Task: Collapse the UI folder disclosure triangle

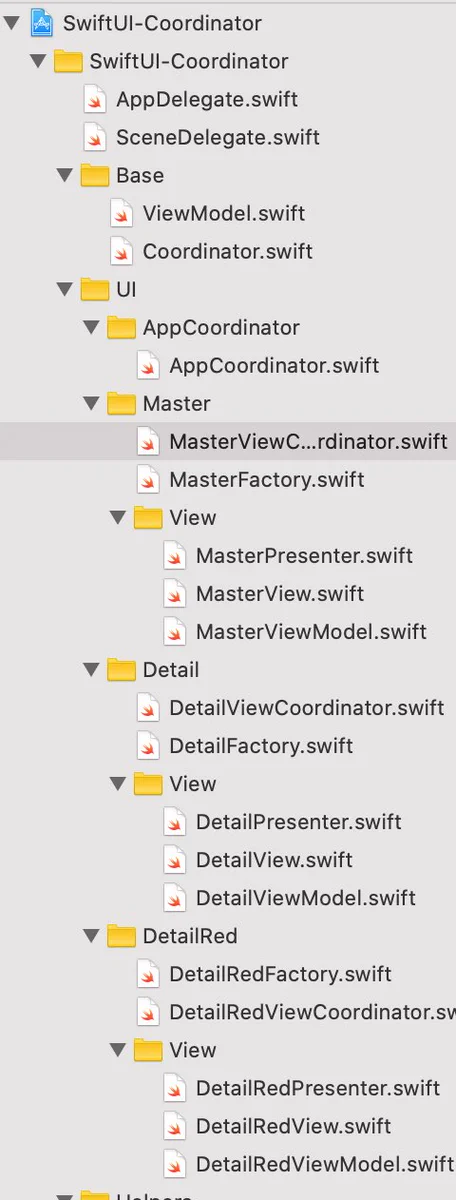Action: pyautogui.click(x=65, y=289)
